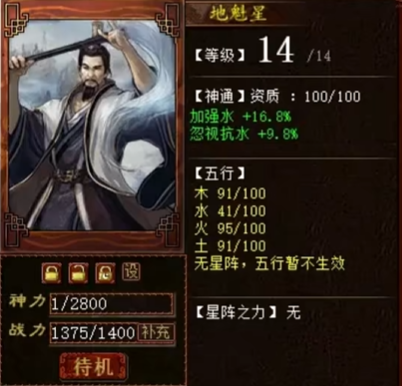Select the 火 95/100 element row
Screen dimensions: 402x386
[230, 228]
